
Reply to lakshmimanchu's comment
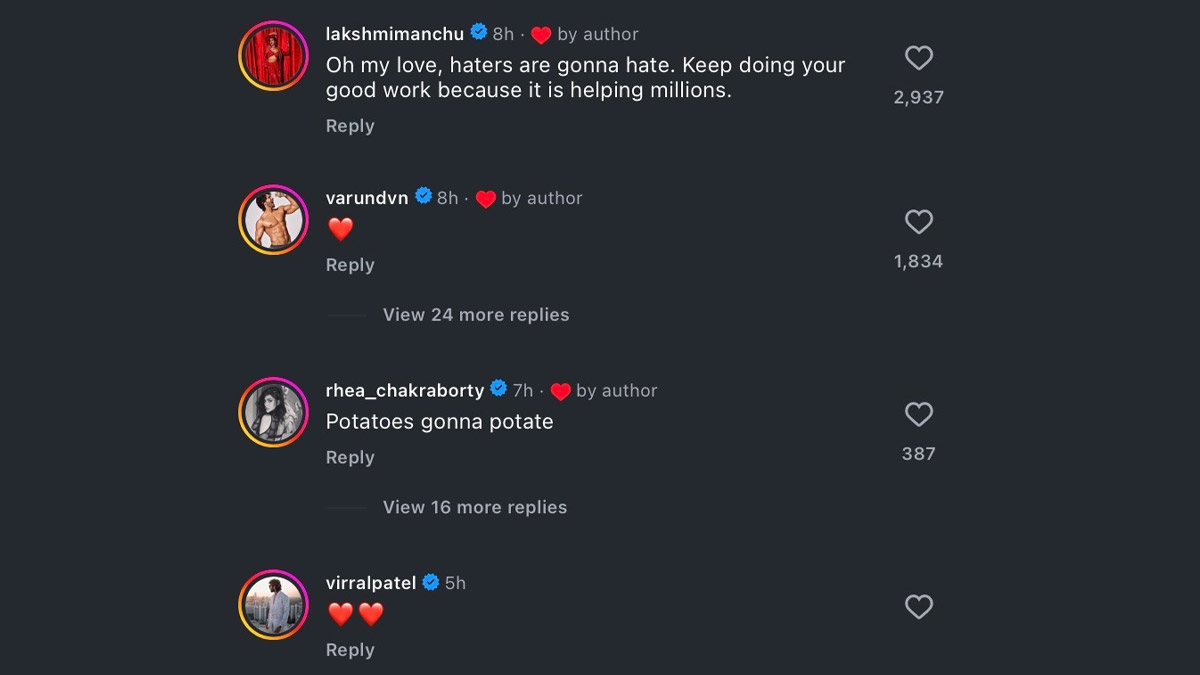(350, 126)
